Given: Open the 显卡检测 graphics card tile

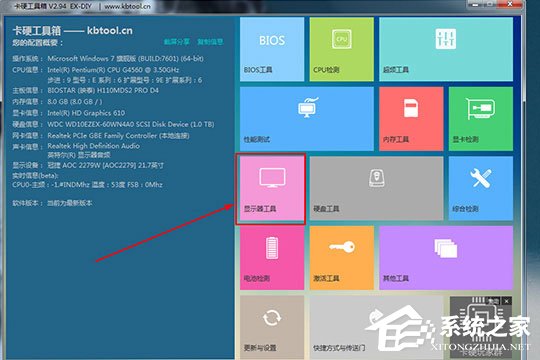Looking at the screenshot, I should (480, 119).
